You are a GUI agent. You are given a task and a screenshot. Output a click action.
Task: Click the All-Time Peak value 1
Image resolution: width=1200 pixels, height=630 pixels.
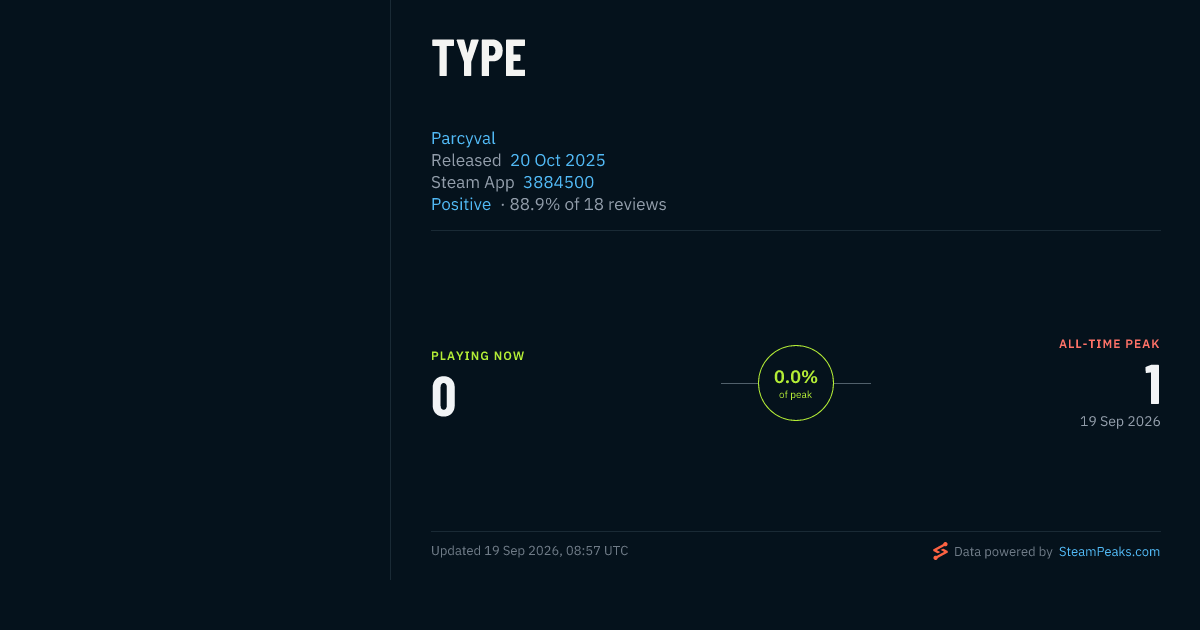coord(1152,385)
